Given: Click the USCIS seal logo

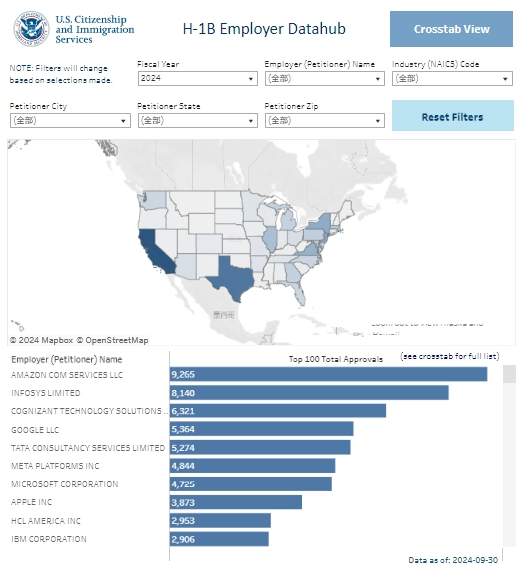Looking at the screenshot, I should [31, 29].
